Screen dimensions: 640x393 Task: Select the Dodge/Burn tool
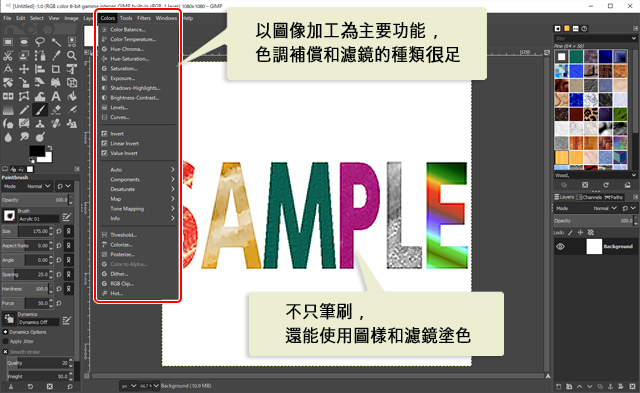point(40,137)
